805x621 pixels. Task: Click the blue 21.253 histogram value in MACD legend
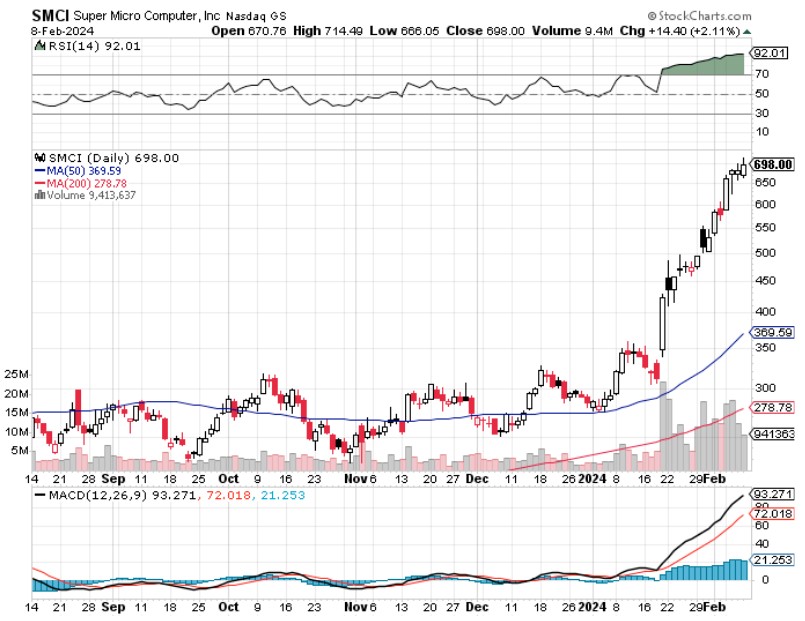[x=282, y=495]
